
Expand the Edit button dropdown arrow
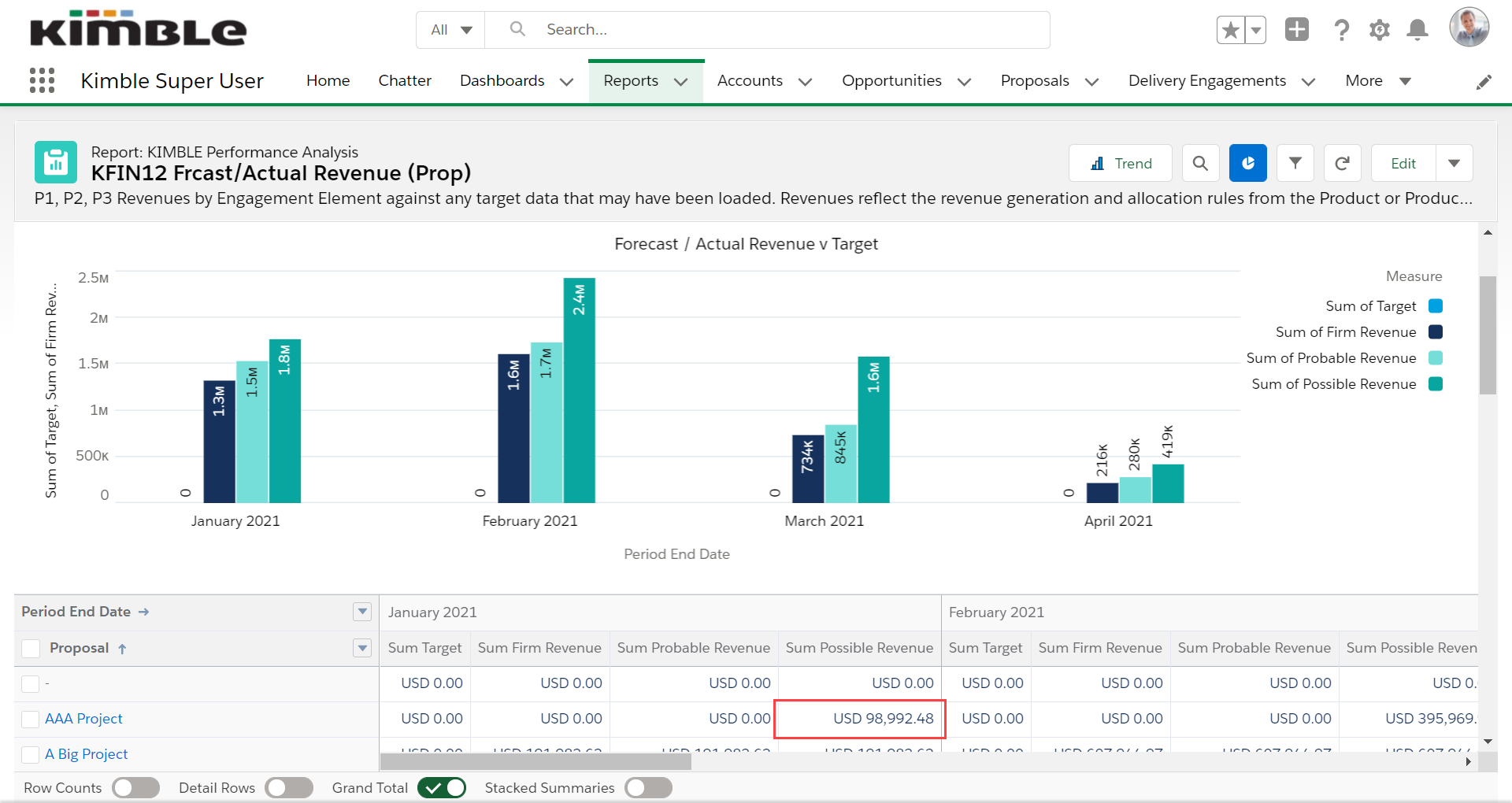pos(1454,163)
